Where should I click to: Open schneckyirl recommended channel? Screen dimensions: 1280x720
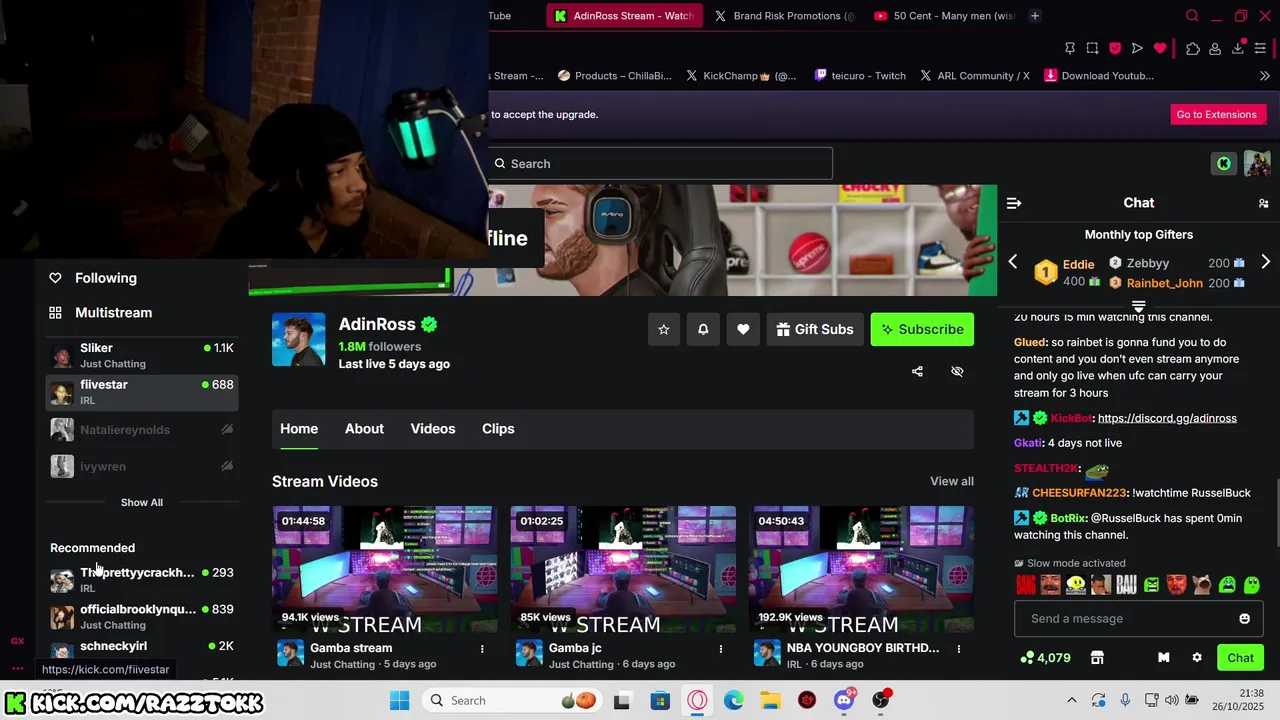pos(142,650)
